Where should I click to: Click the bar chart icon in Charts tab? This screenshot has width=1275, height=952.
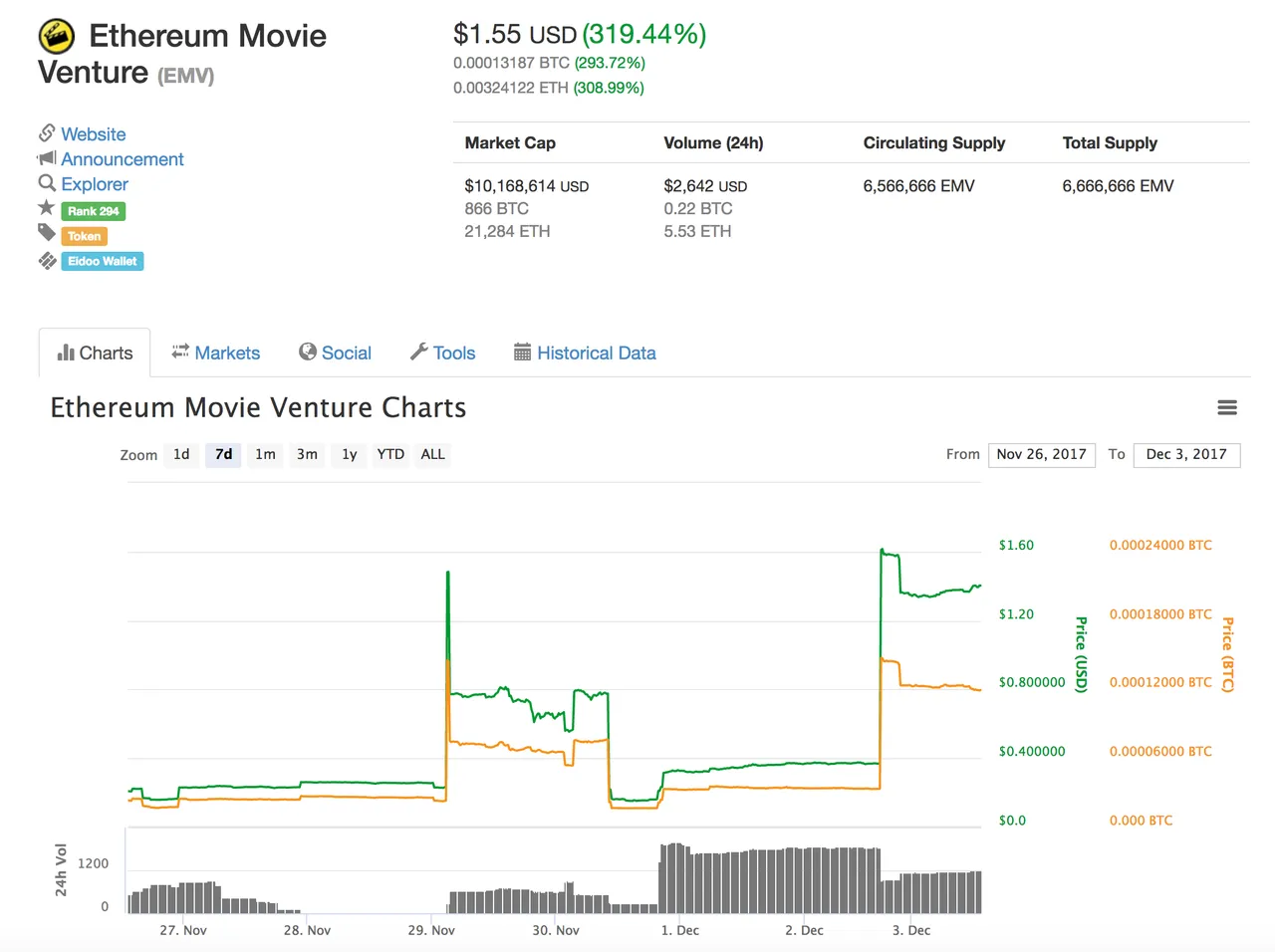pyautogui.click(x=66, y=353)
